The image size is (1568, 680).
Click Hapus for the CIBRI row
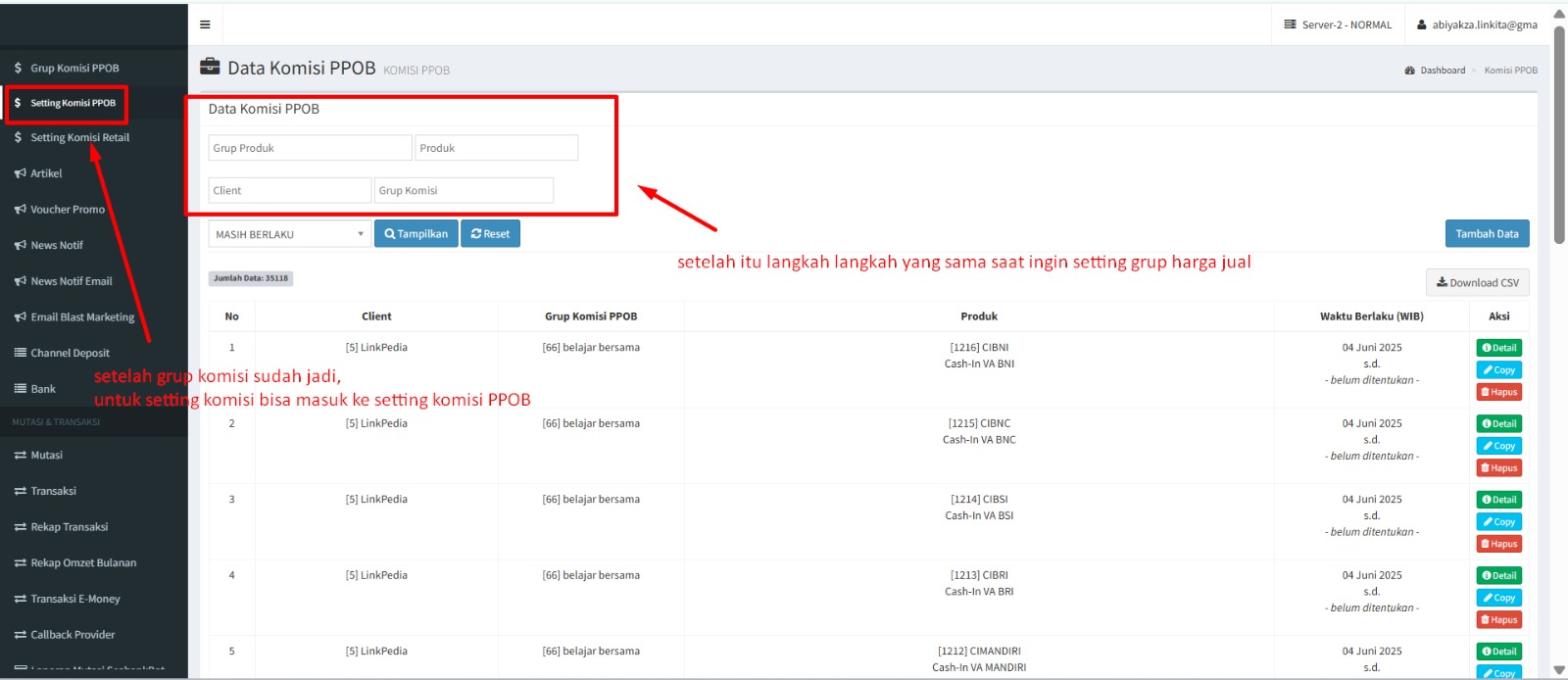pos(1498,620)
